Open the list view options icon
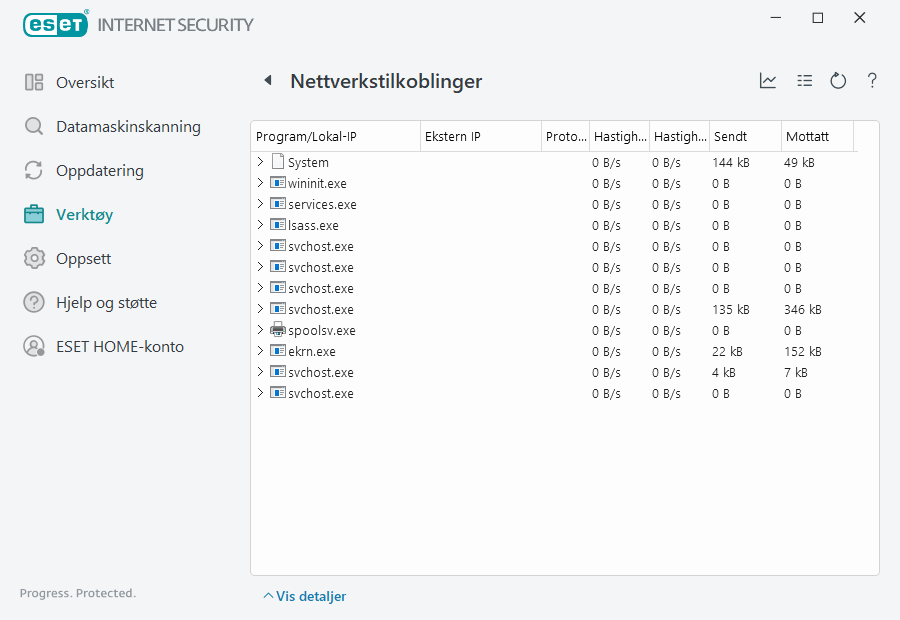900x620 pixels. click(x=804, y=81)
